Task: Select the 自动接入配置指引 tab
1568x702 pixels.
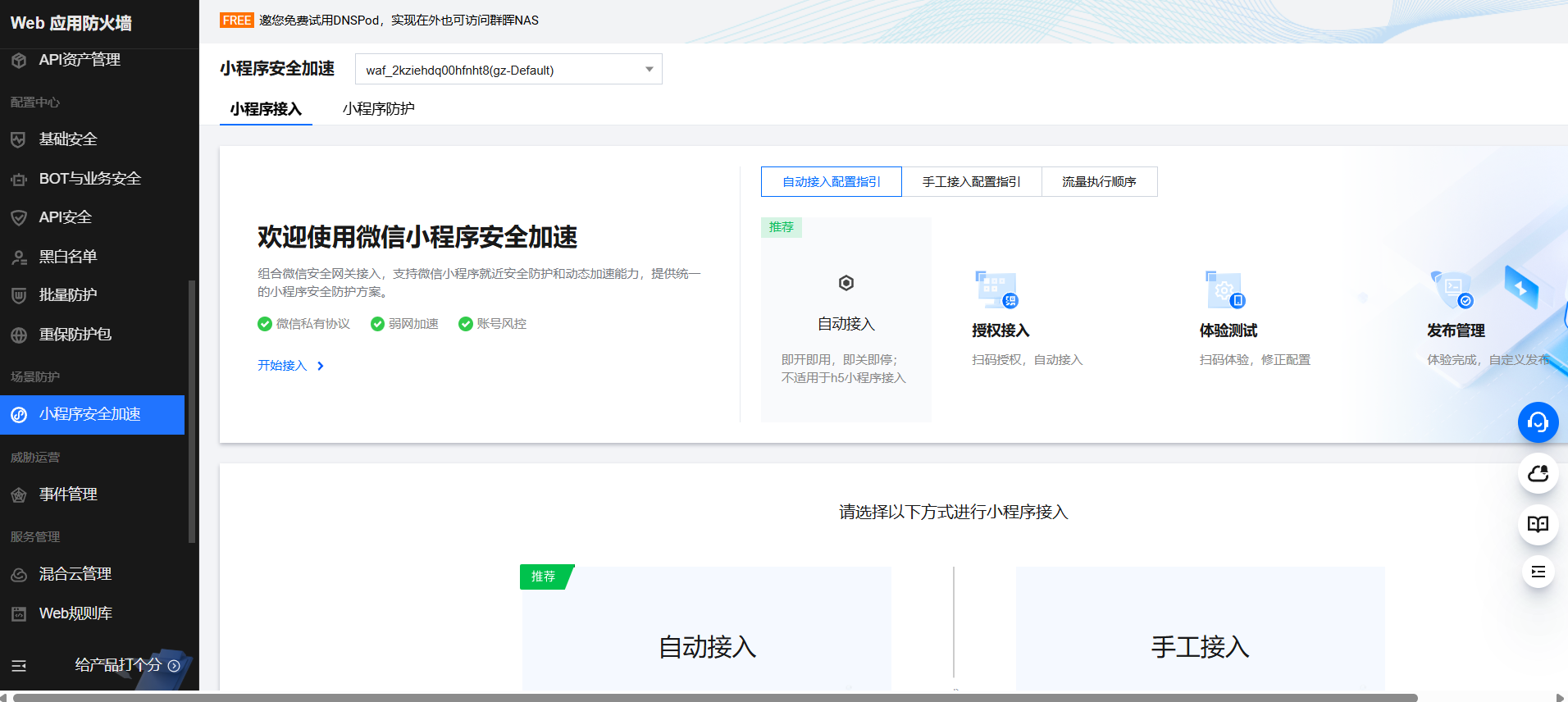Action: 832,182
